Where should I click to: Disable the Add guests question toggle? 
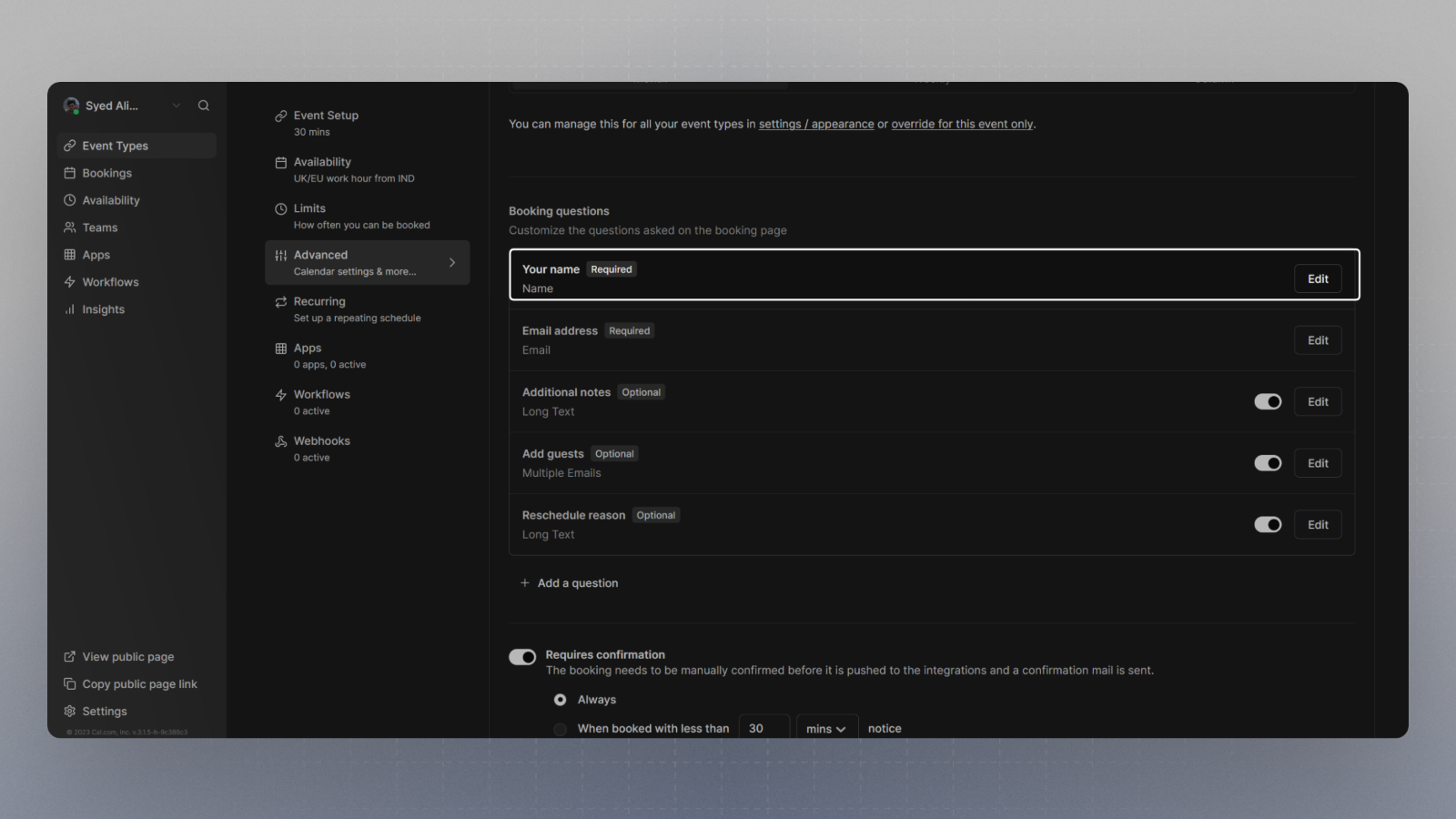click(1268, 463)
